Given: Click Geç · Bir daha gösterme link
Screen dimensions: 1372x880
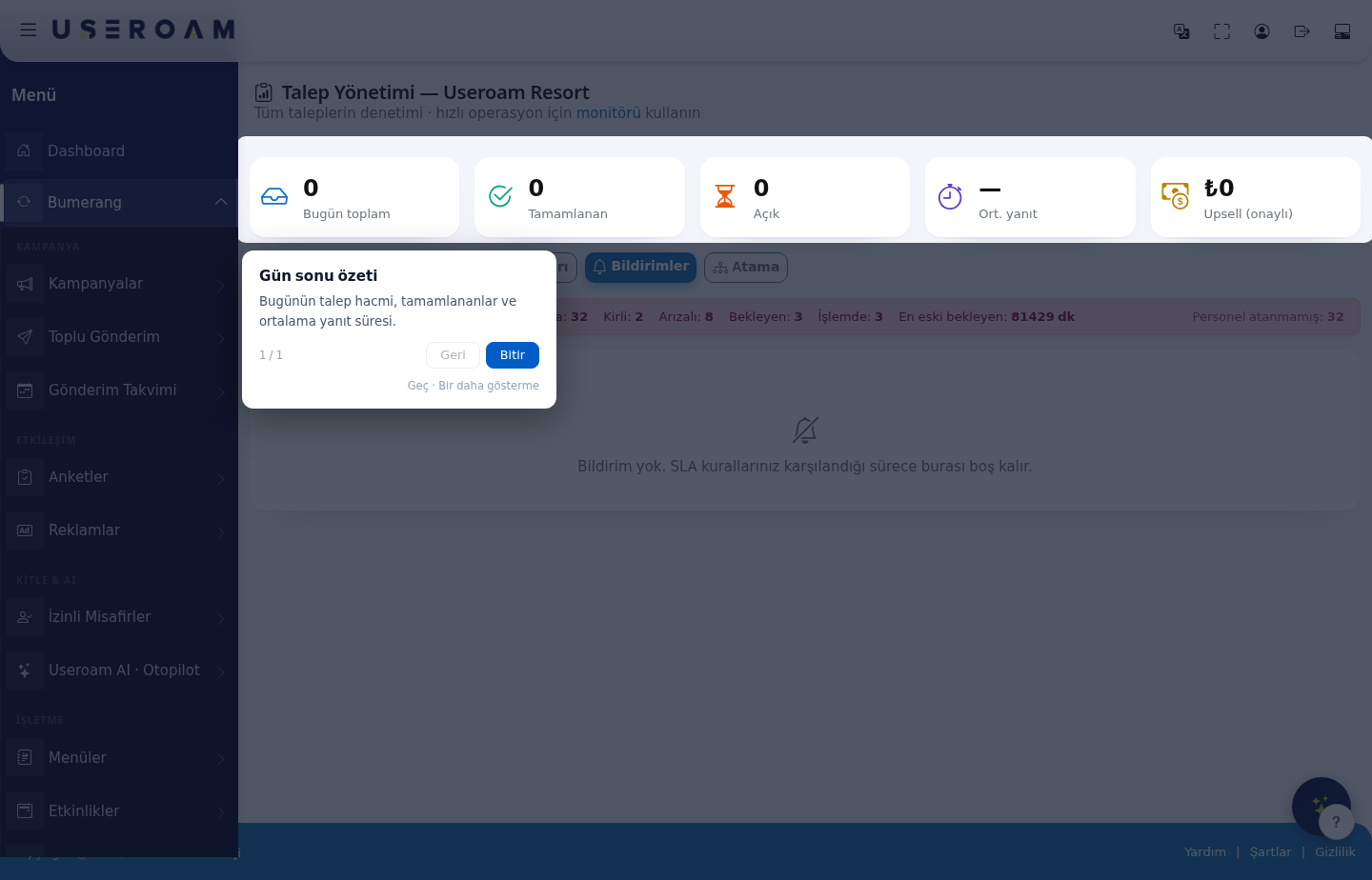Looking at the screenshot, I should click(x=474, y=386).
